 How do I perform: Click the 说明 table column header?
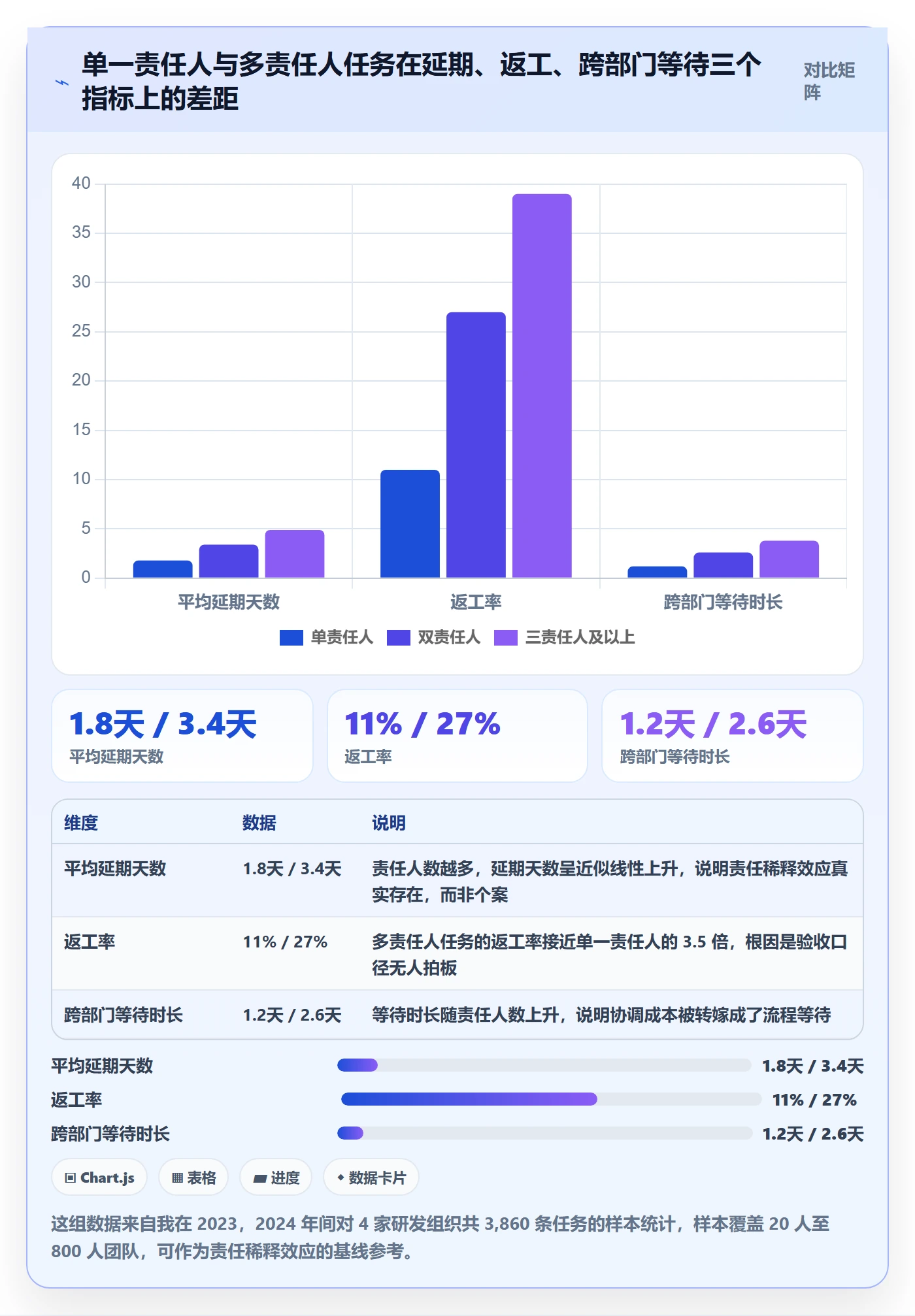point(389,823)
